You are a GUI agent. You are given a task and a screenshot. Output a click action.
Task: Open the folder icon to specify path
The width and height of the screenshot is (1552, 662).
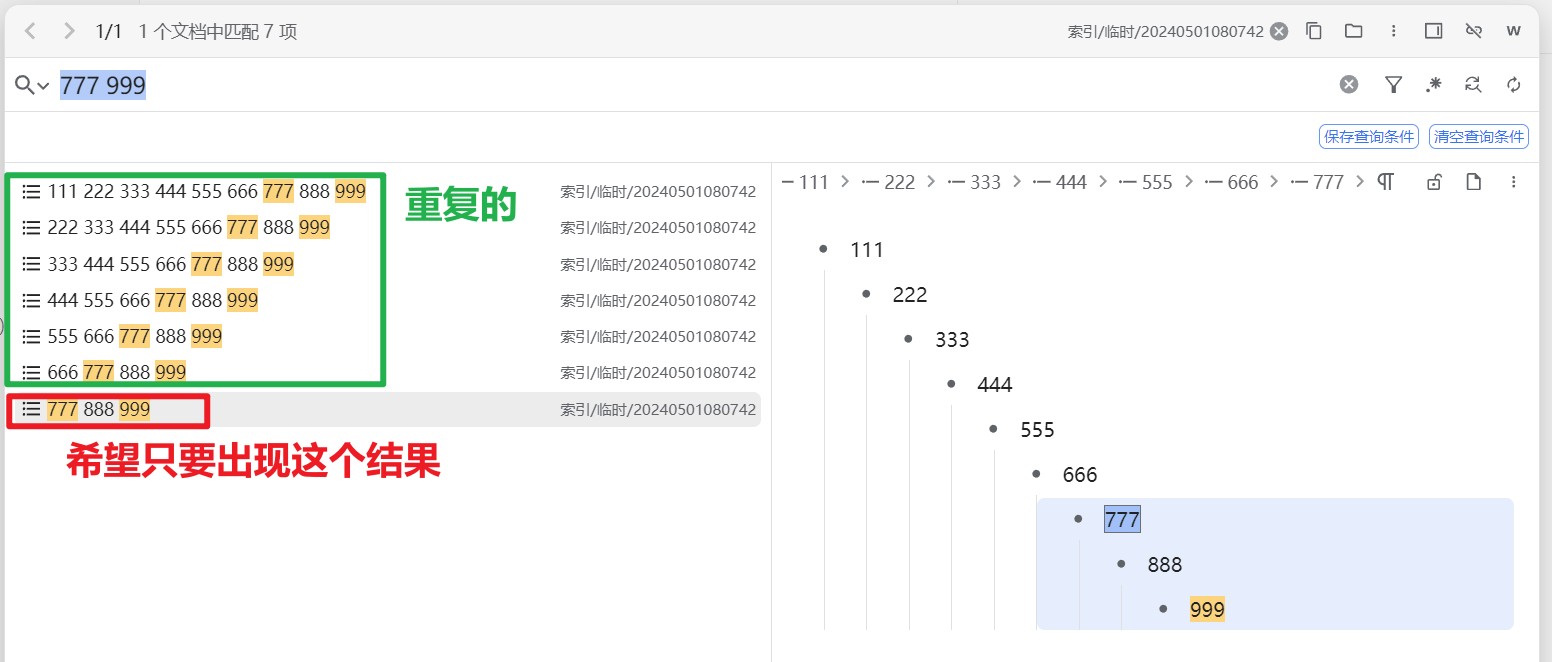click(1354, 31)
